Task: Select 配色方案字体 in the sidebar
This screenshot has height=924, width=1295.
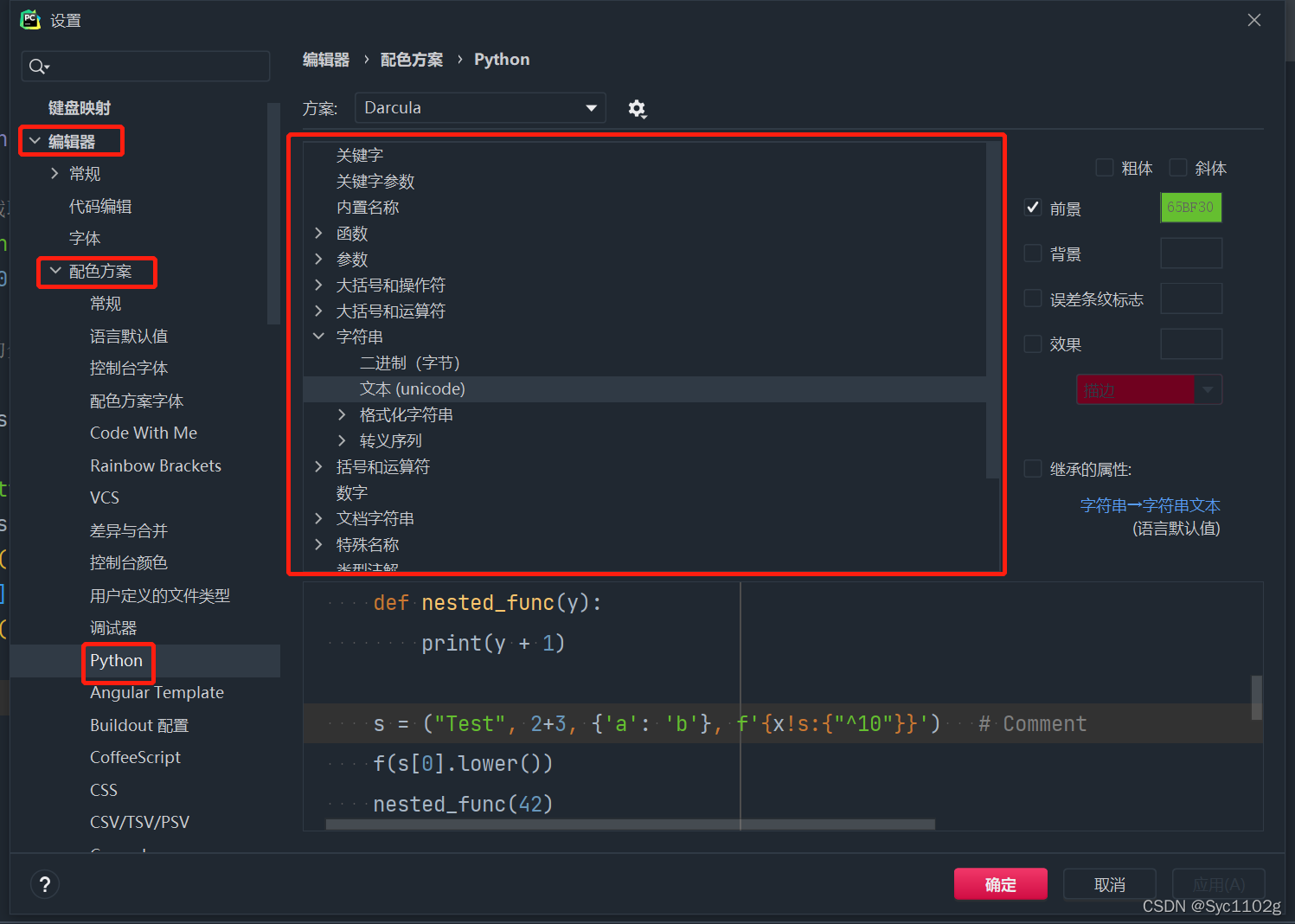Action: coord(137,401)
